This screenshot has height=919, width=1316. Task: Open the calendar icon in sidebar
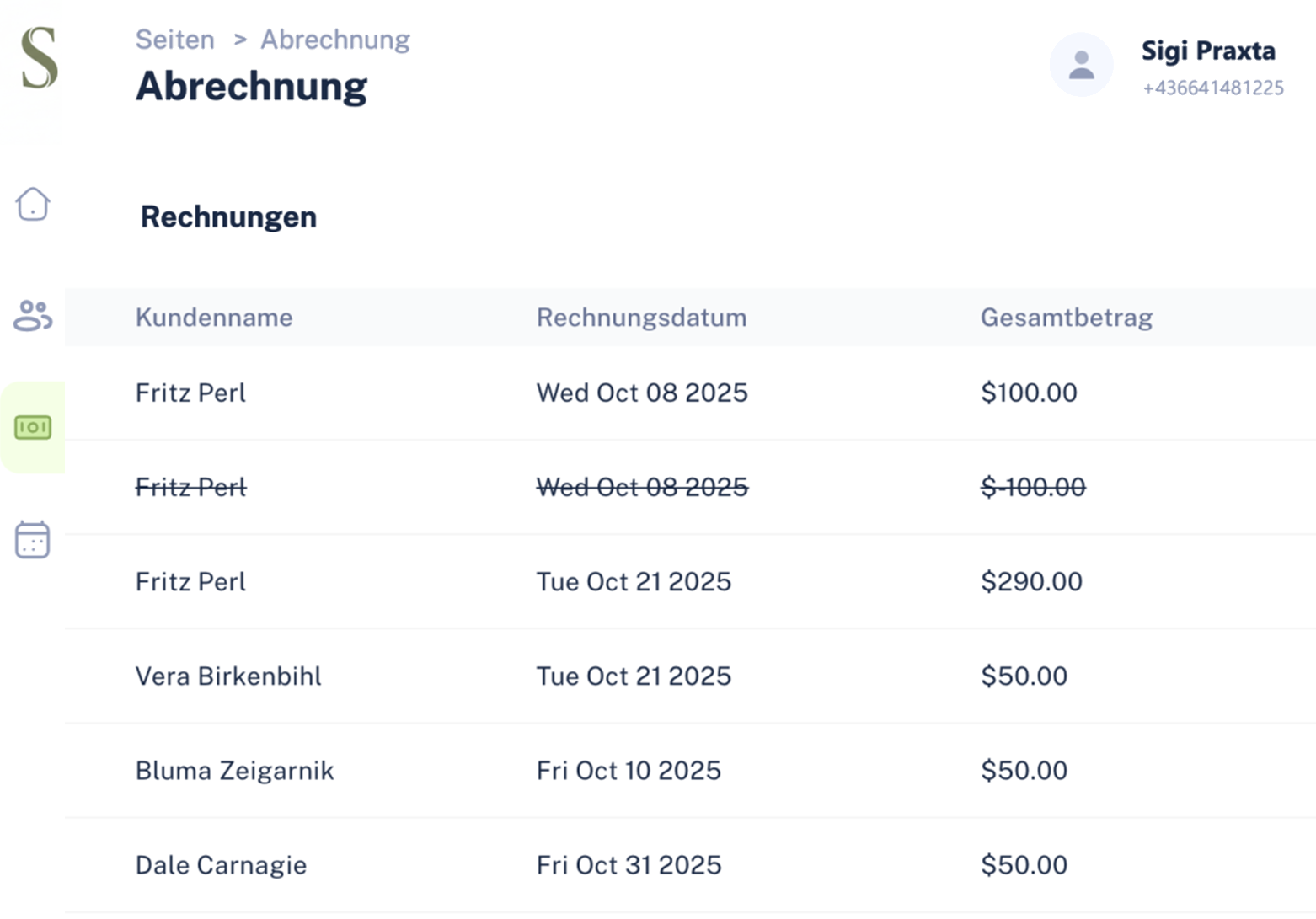(x=33, y=540)
